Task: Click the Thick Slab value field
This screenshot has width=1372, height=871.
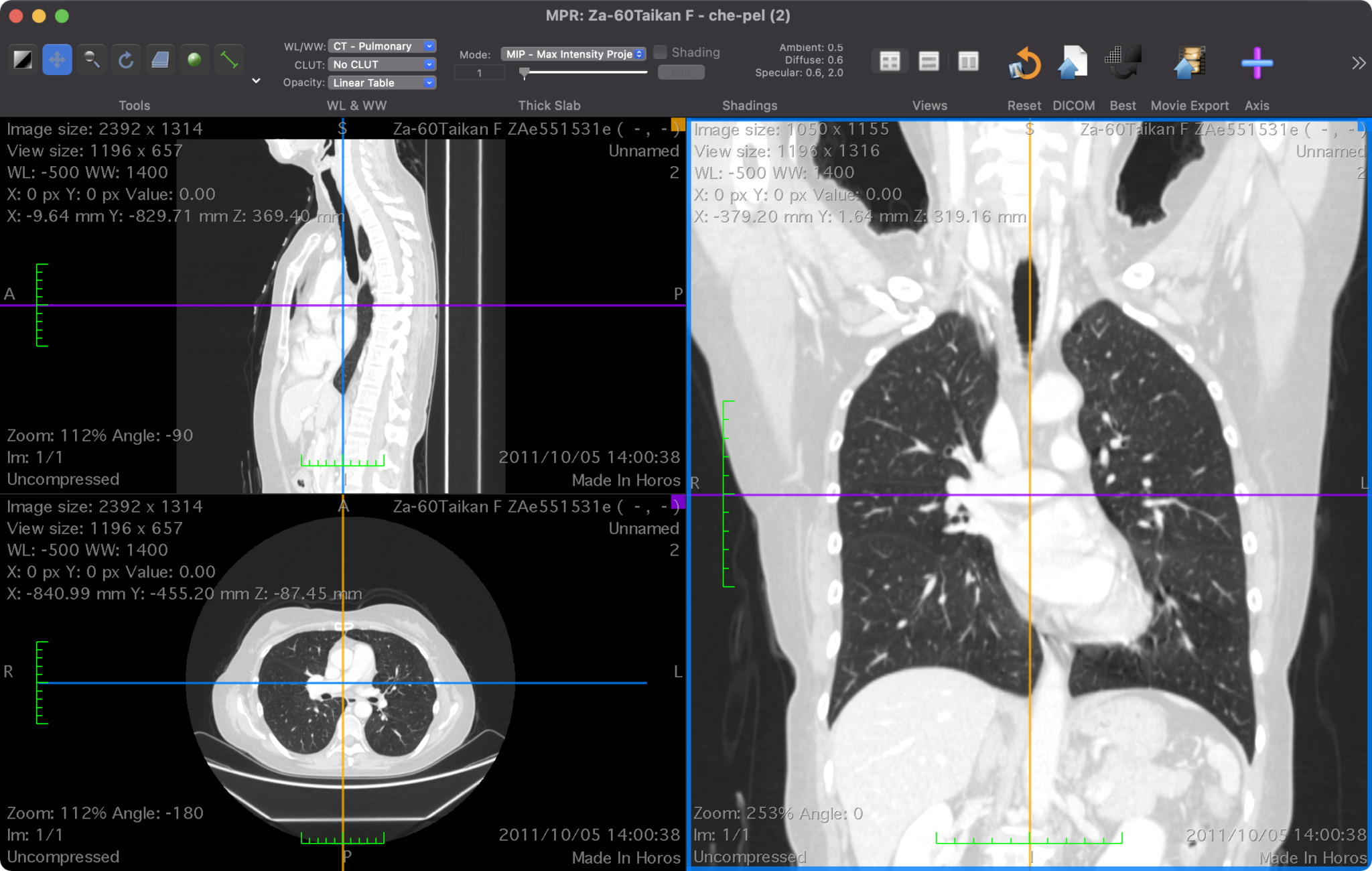Action: (x=480, y=73)
